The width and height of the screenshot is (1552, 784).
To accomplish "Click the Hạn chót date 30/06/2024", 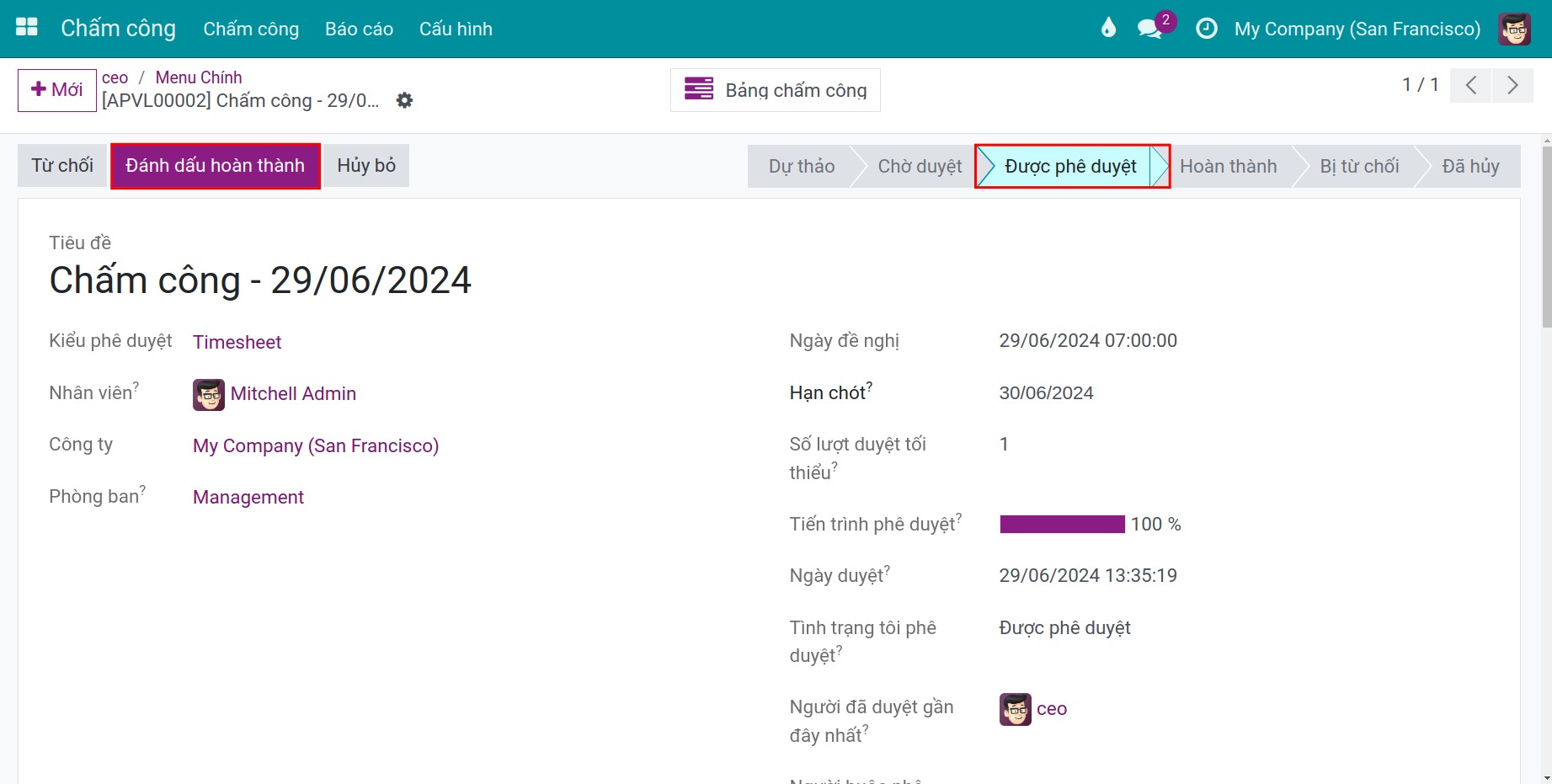I will click(1046, 392).
